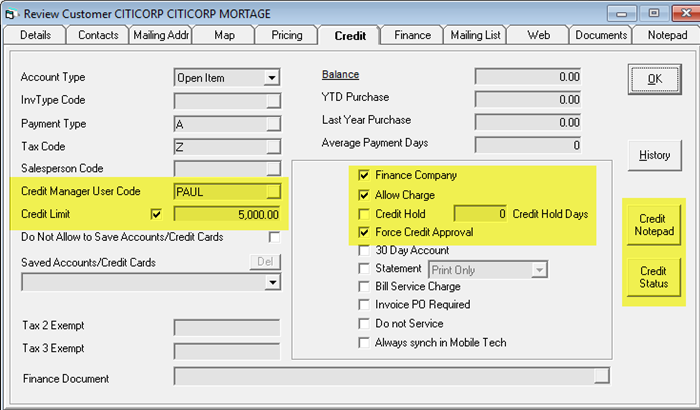The height and width of the screenshot is (410, 700).
Task: Maximize the Review Customer window
Action: click(x=654, y=13)
